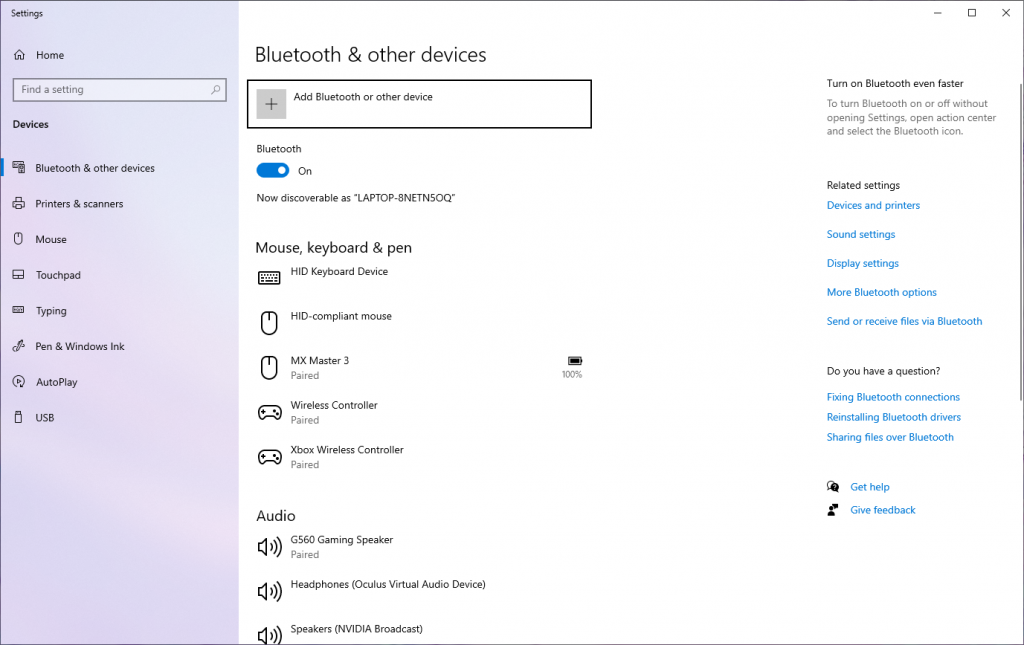Click Send or receive files via Bluetooth
1024x645 pixels.
coord(904,322)
